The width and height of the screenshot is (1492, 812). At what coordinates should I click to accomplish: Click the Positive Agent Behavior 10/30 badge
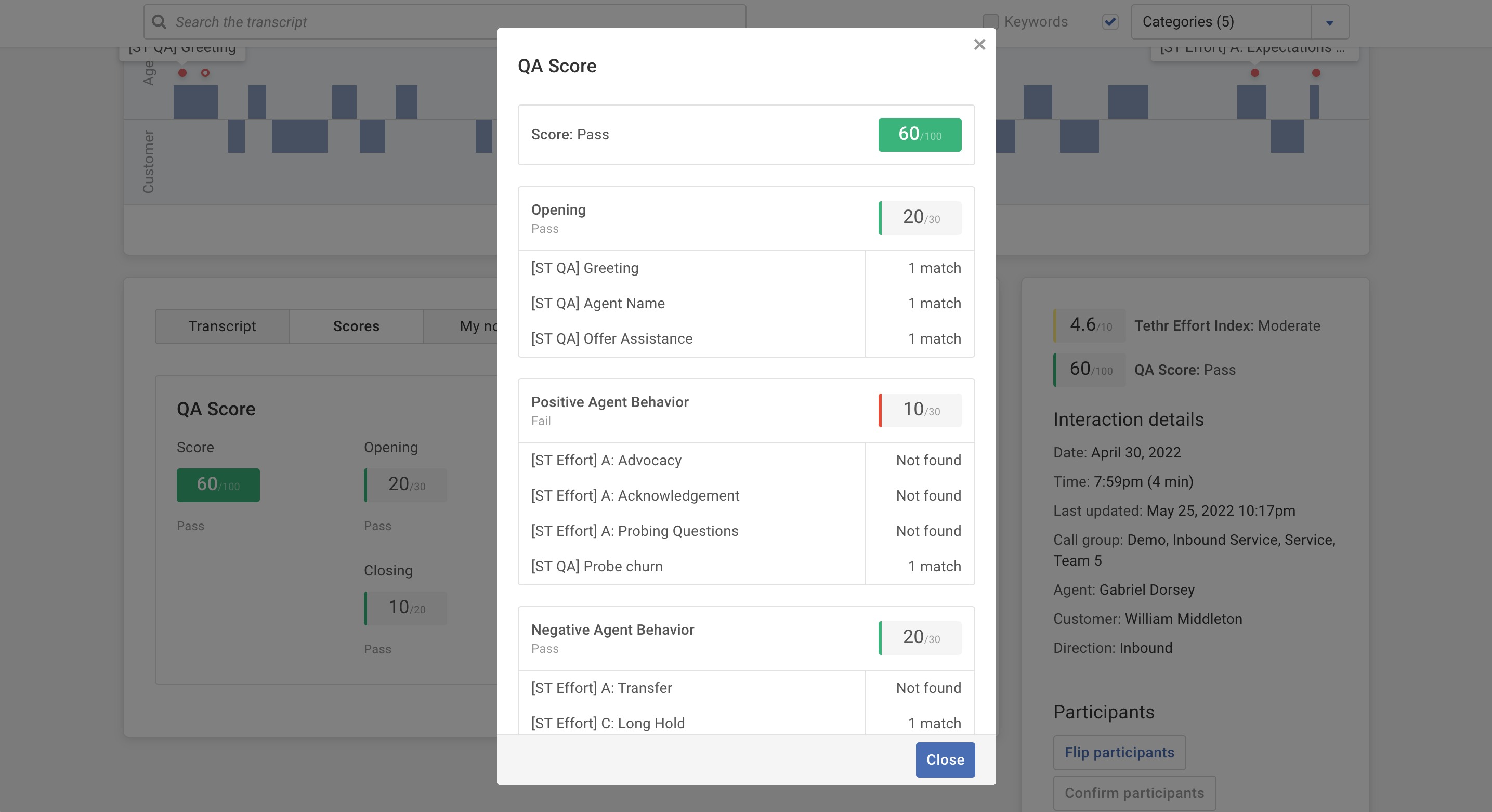(920, 410)
